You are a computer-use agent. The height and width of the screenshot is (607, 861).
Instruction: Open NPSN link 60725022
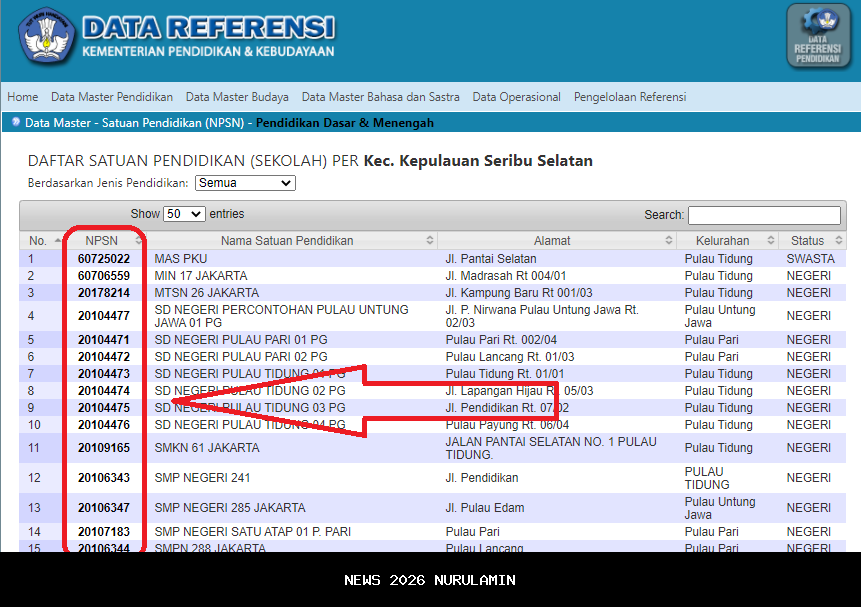pyautogui.click(x=104, y=259)
